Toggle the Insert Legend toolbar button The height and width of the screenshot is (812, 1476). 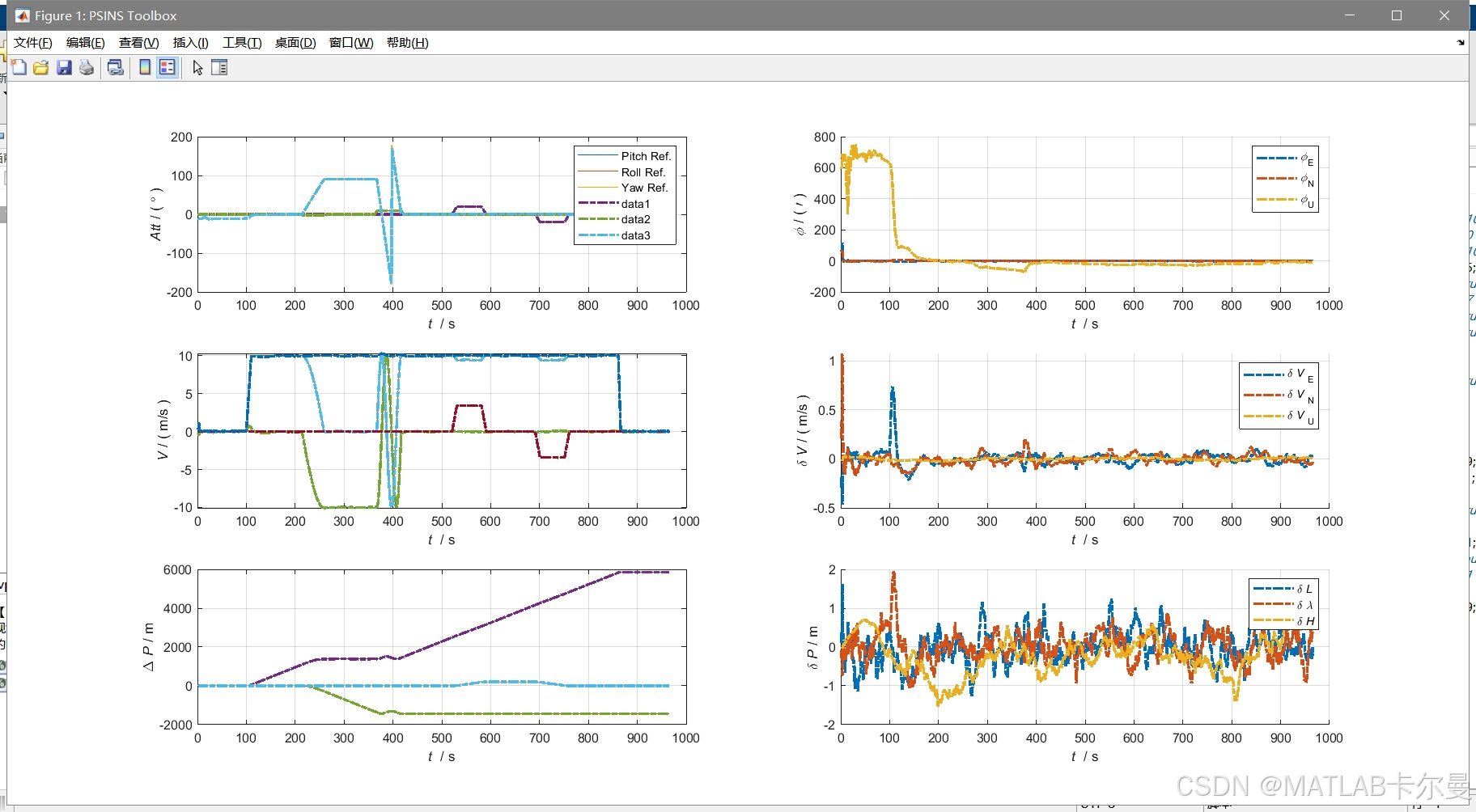coord(168,68)
